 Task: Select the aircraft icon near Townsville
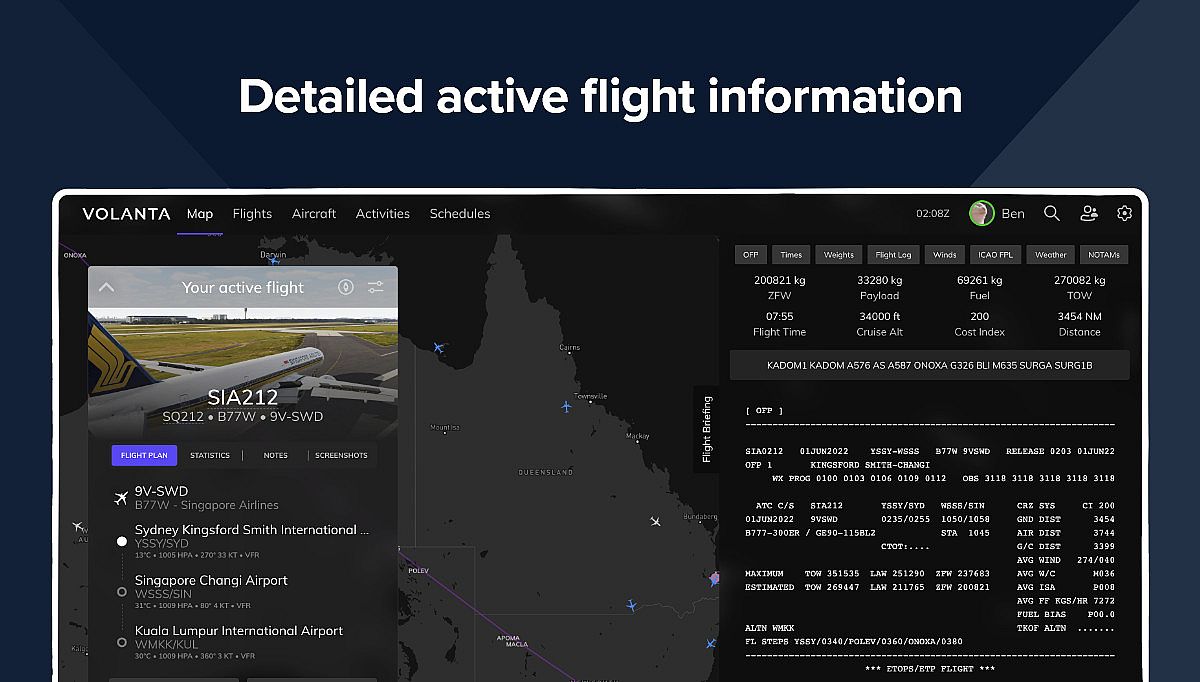[567, 406]
